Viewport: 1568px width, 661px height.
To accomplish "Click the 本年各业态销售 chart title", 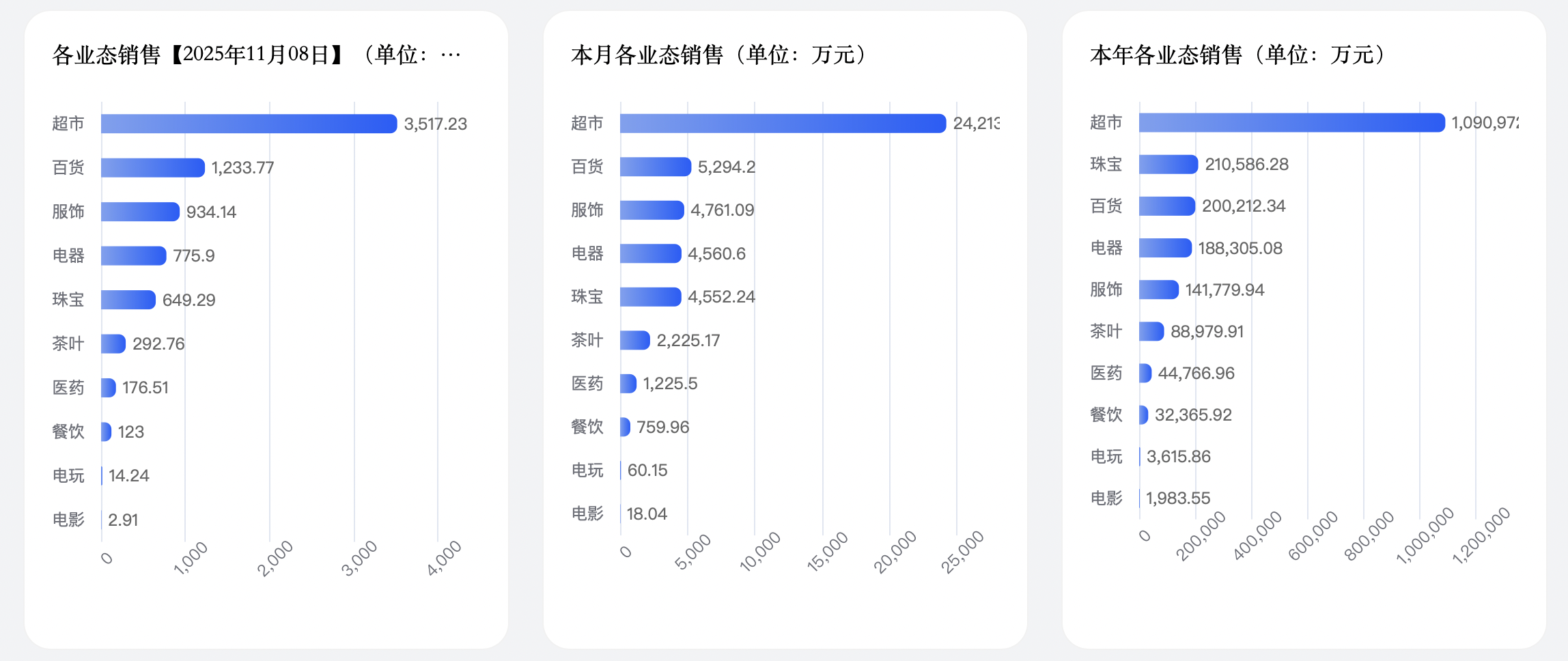I will 1237,55.
